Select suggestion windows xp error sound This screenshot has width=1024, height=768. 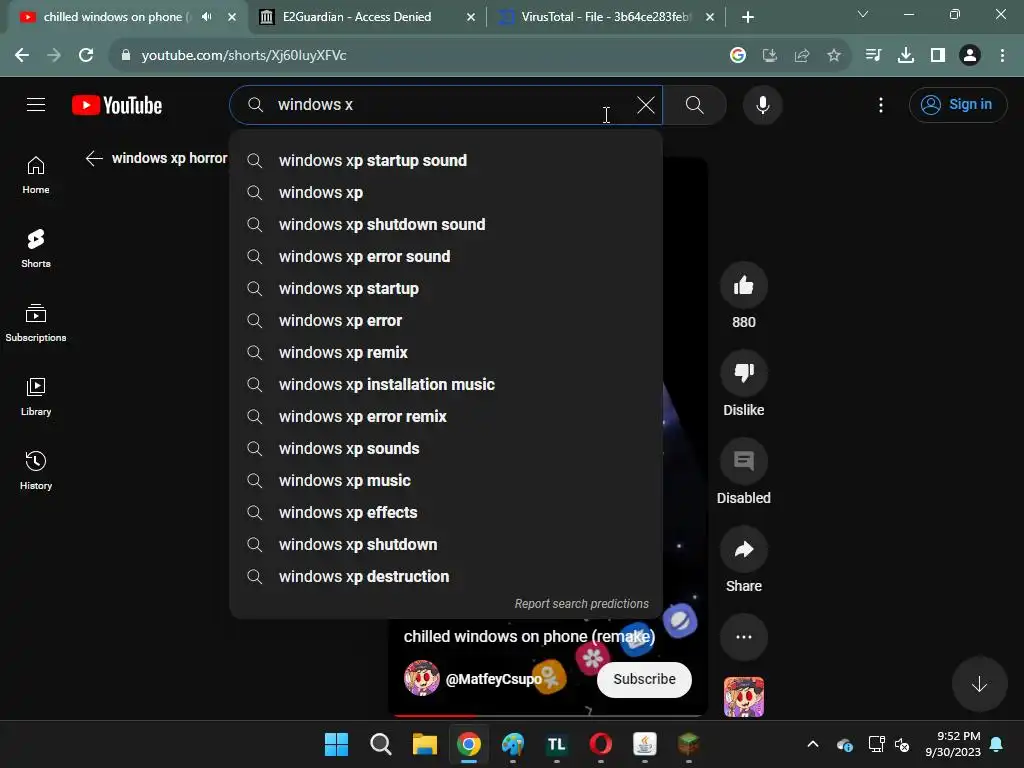click(446, 257)
